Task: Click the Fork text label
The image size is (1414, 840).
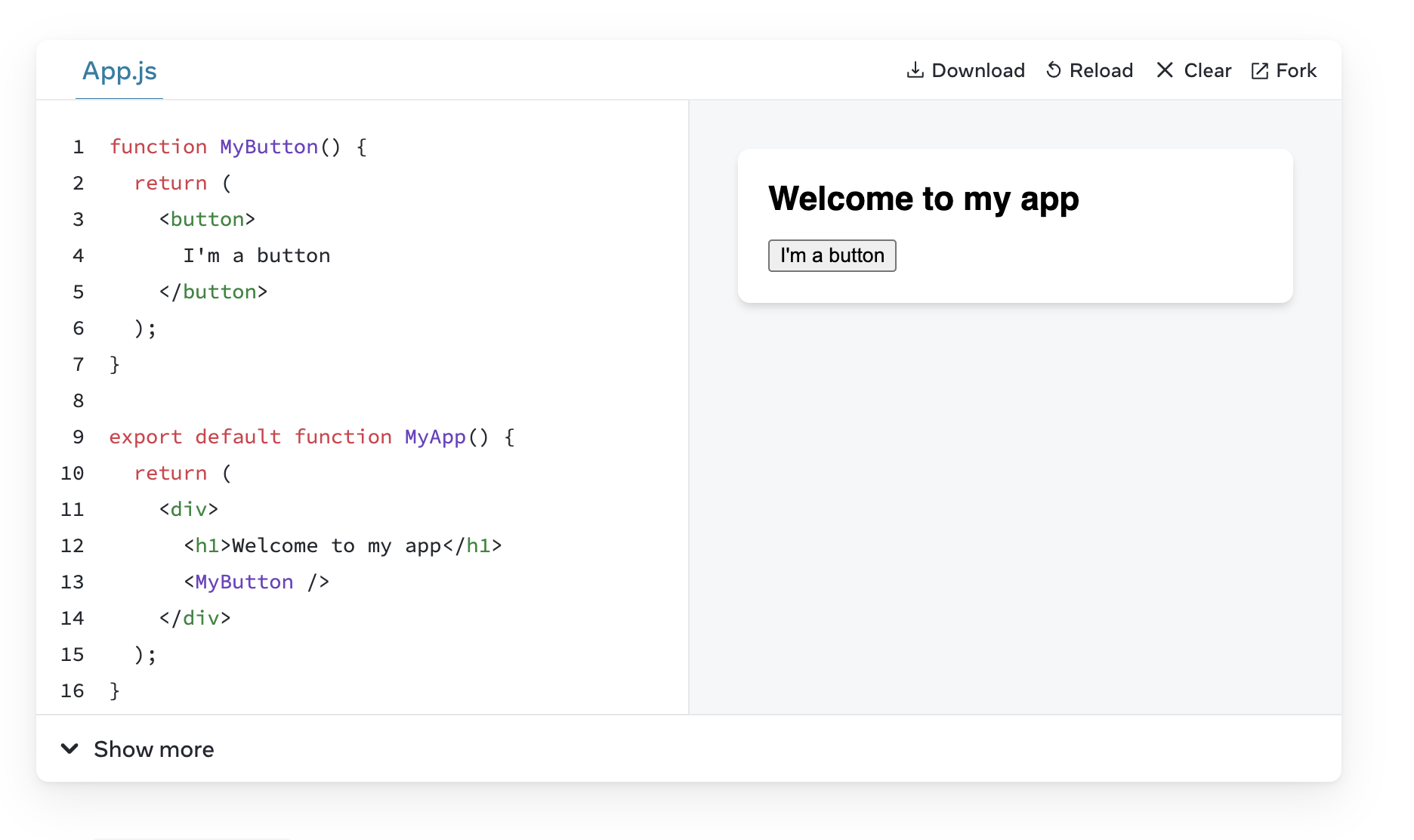Action: [x=1295, y=71]
